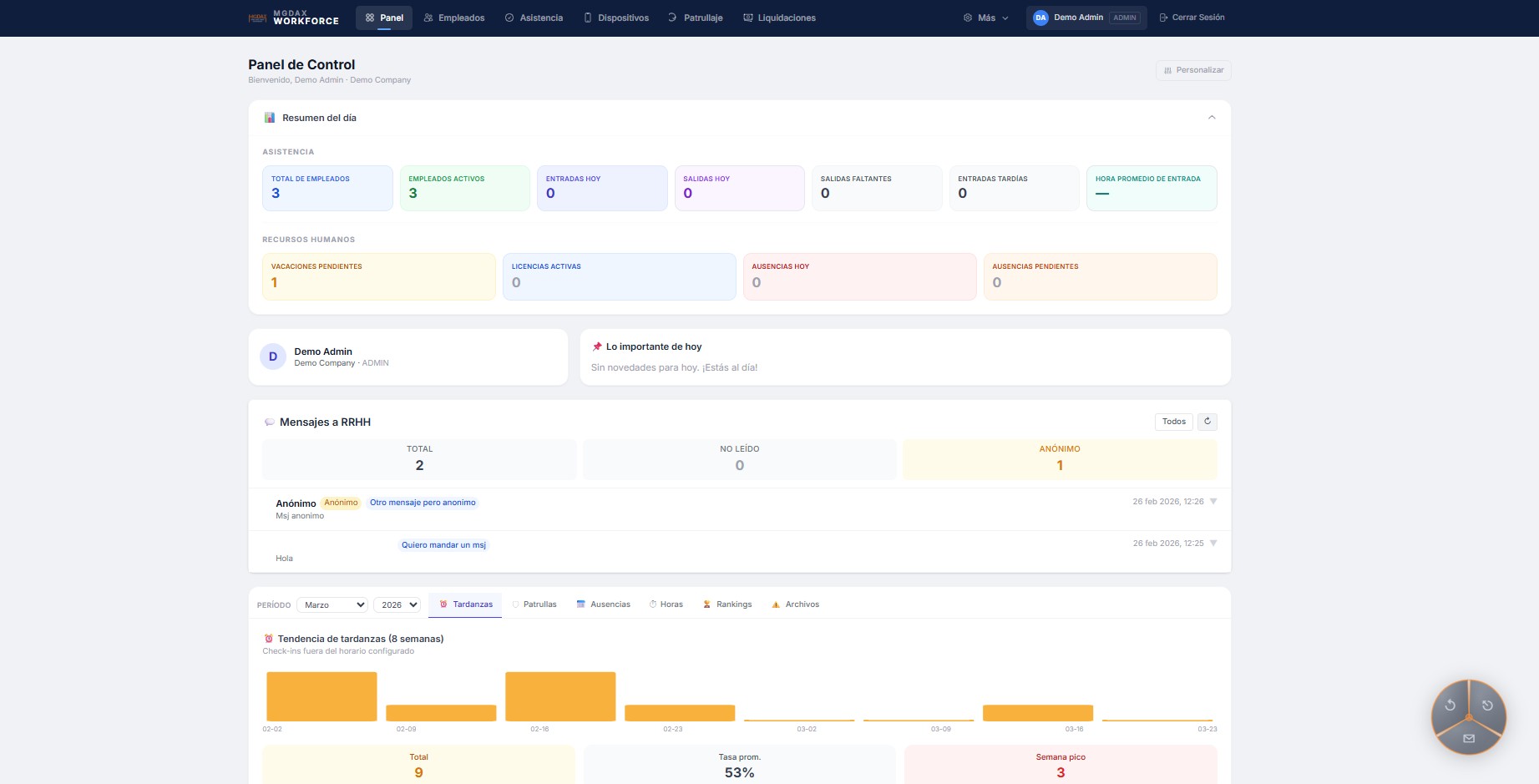Click the Personalizar button
1539x784 pixels.
1192,70
